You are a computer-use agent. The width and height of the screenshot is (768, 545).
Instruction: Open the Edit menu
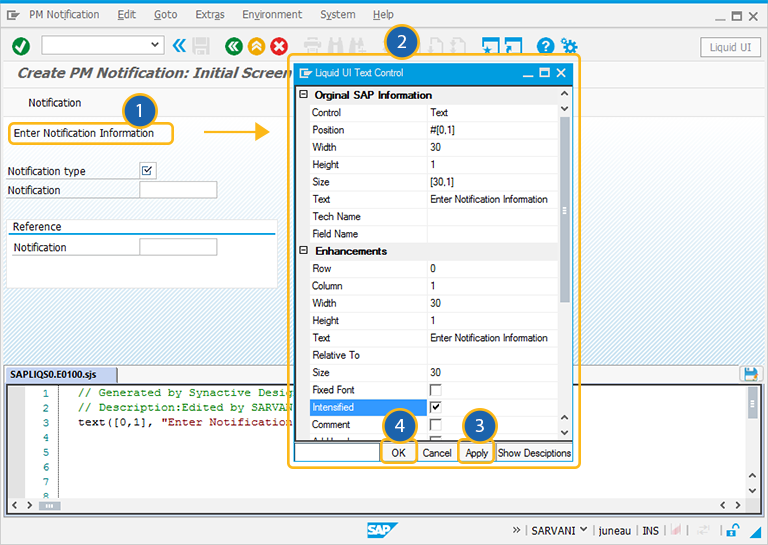(x=126, y=15)
